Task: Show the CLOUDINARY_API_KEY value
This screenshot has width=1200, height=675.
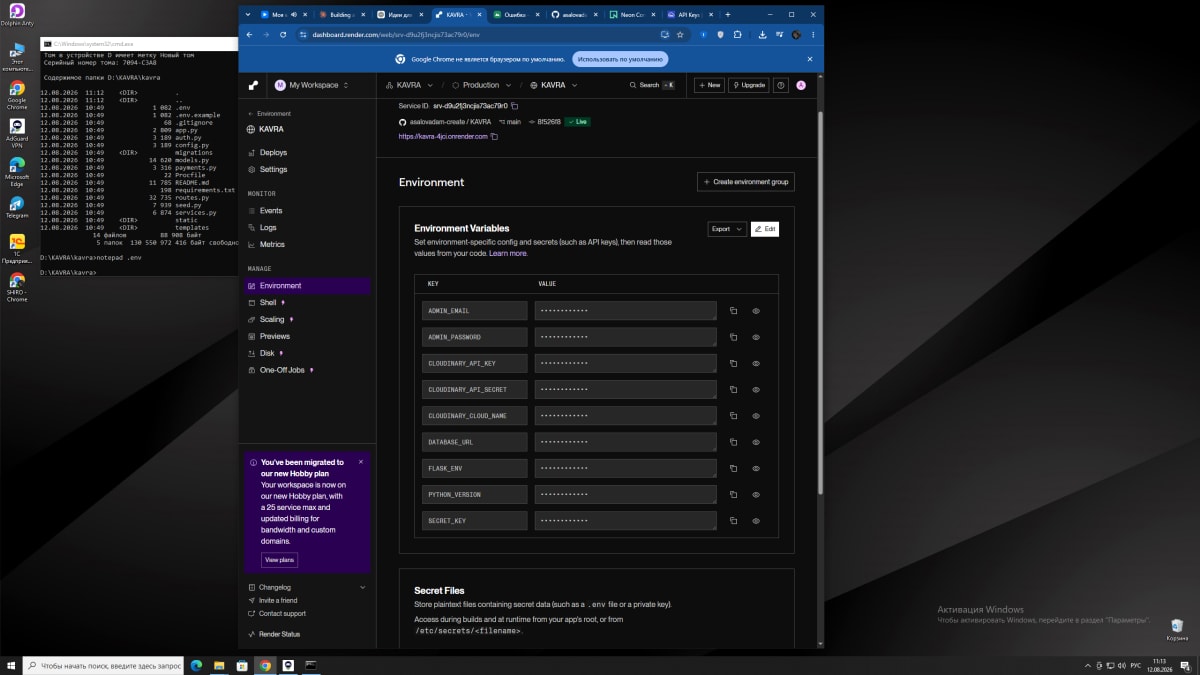Action: point(756,363)
